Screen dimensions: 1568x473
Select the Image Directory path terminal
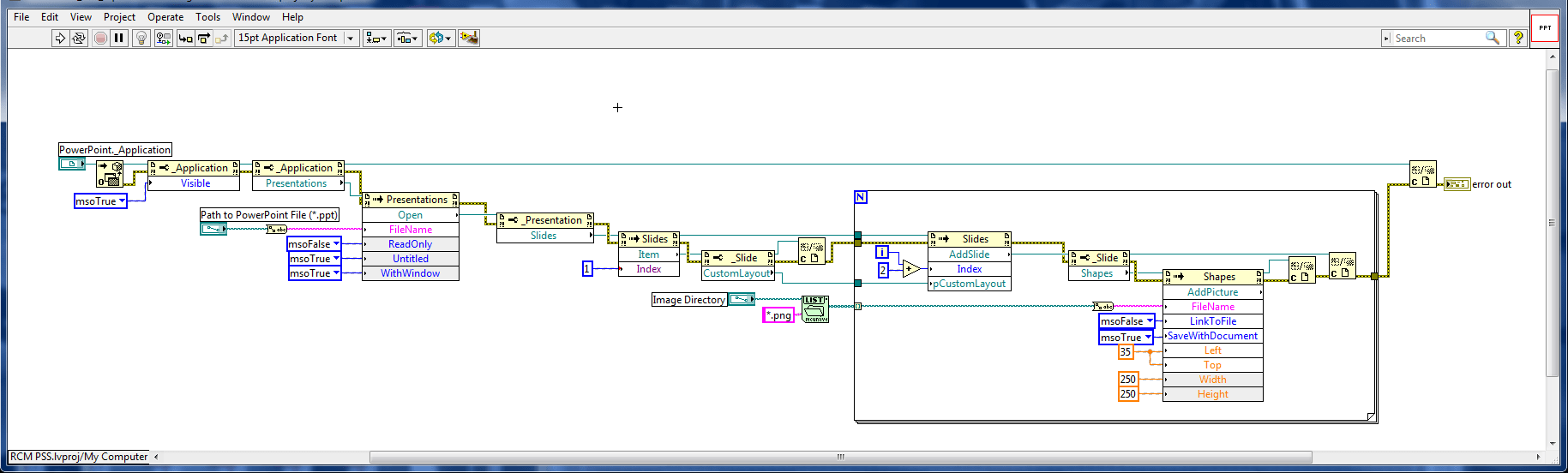pos(742,299)
